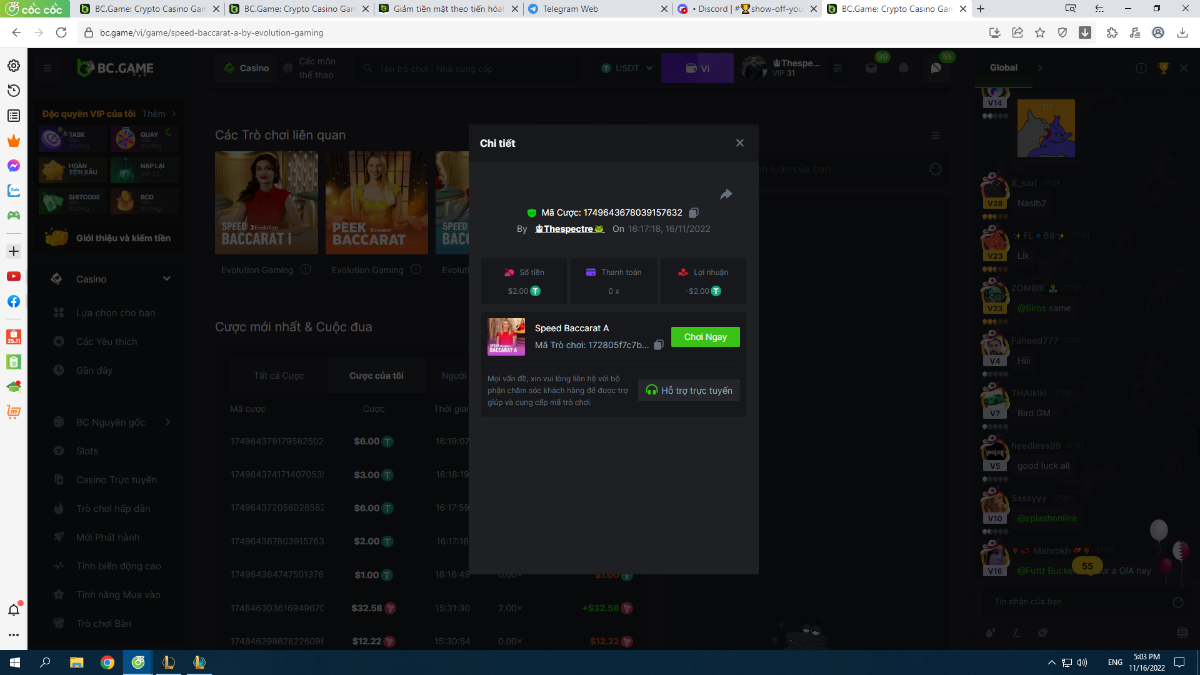Viewport: 1200px width, 675px height.
Task: Expand the BC Nguyên gốc submenu
Action: coord(167,422)
